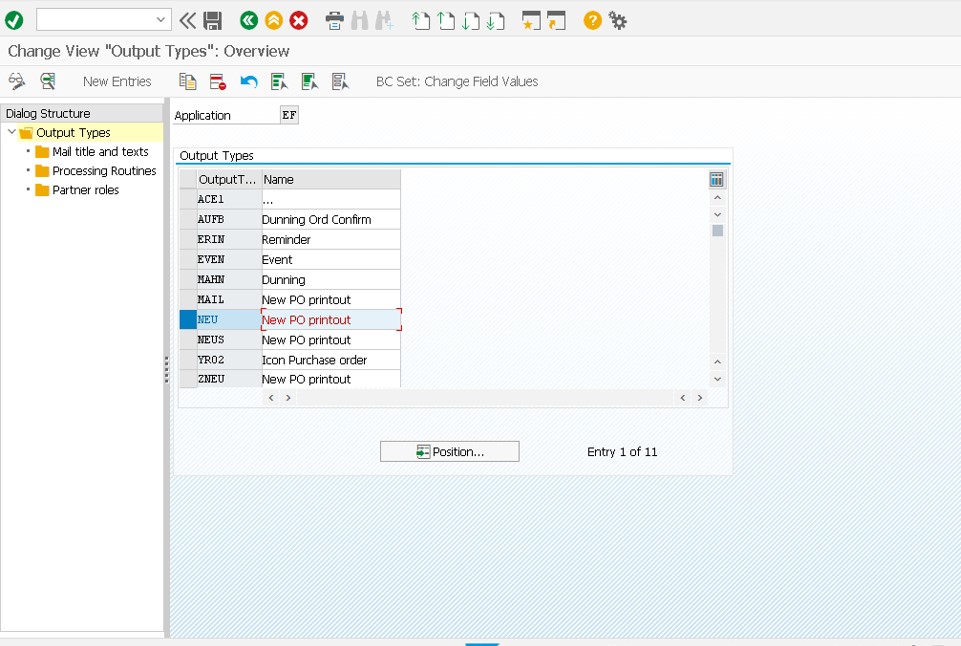Go to Last Page icon
The image size is (961, 646).
click(x=495, y=21)
